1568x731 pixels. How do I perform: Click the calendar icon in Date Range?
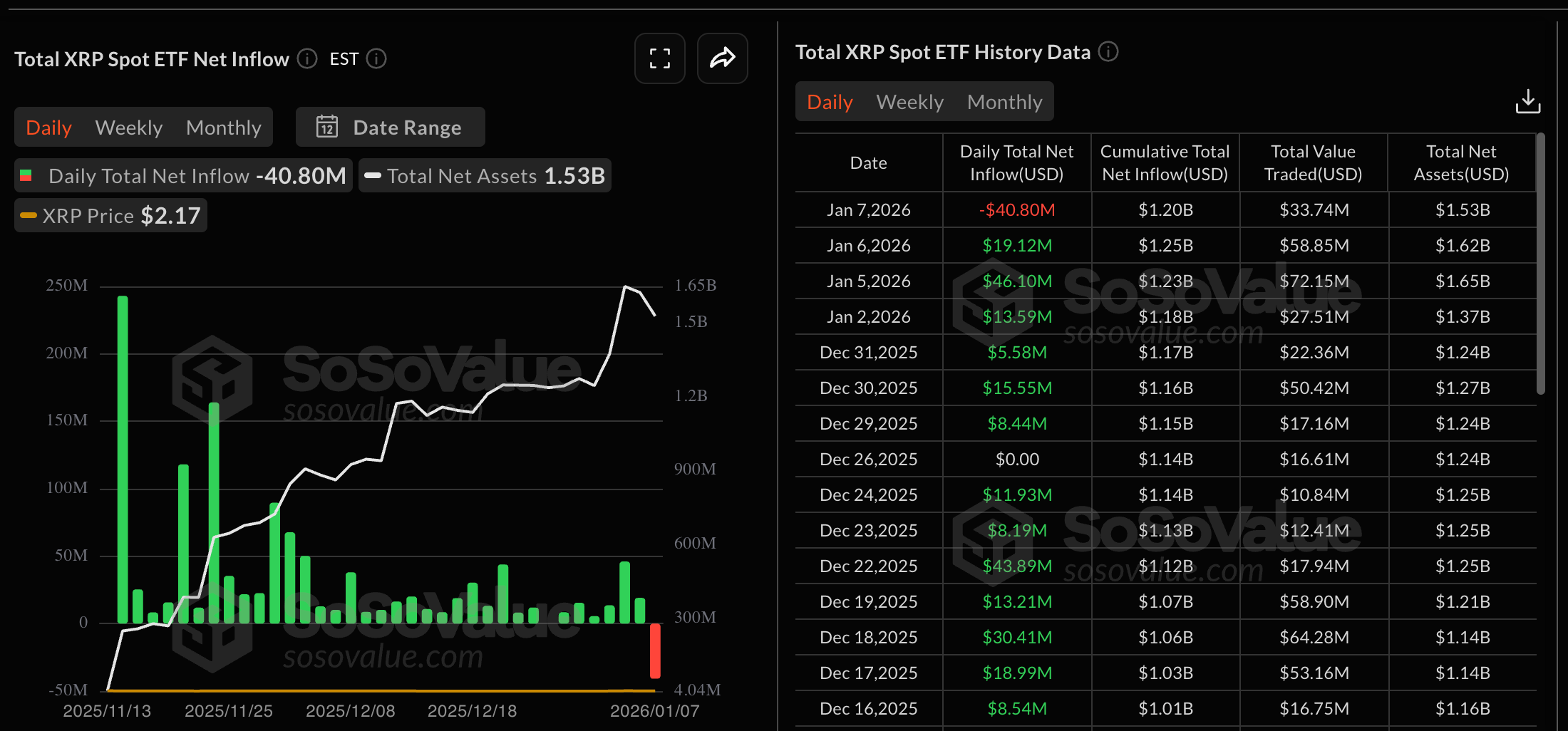click(x=327, y=127)
